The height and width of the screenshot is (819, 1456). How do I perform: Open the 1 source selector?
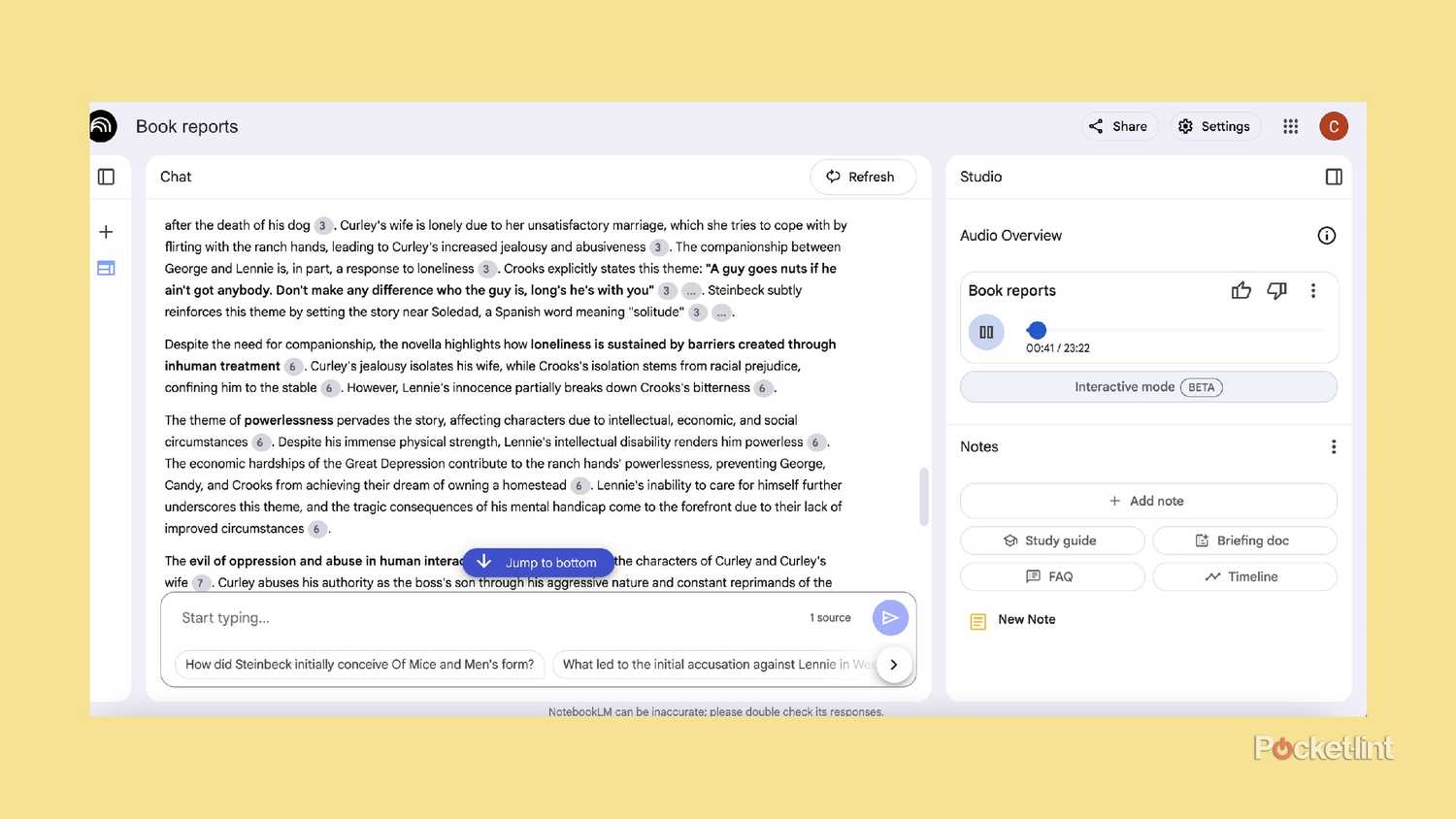click(830, 618)
